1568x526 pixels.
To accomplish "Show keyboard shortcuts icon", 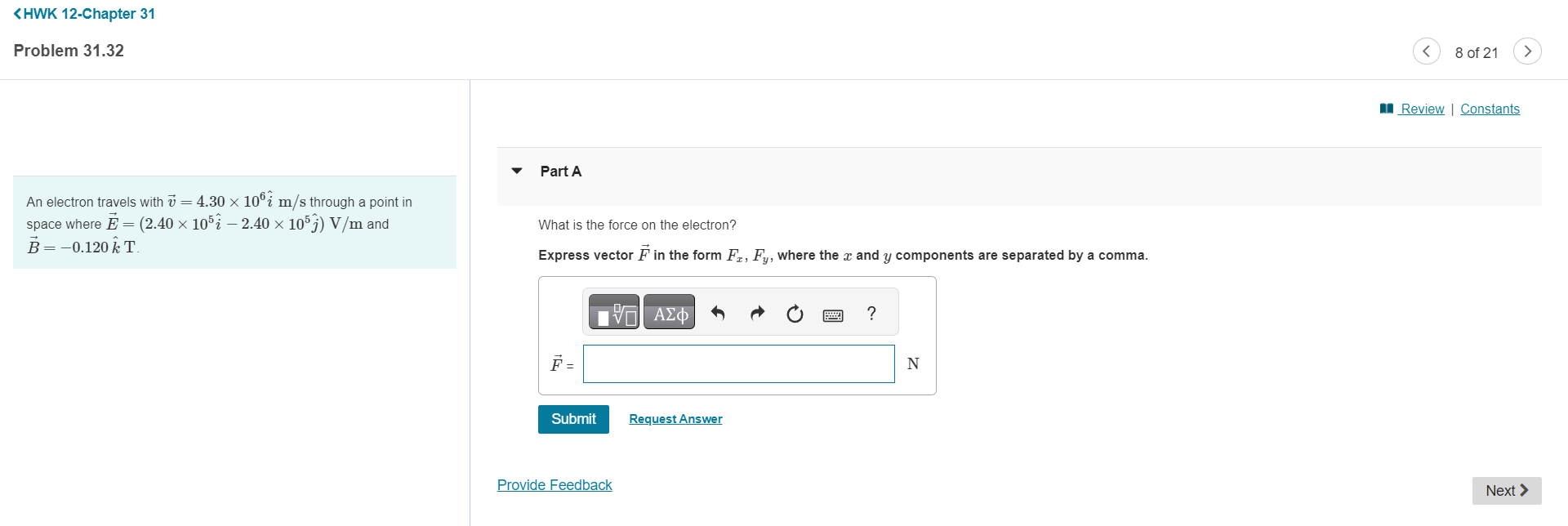I will pos(833,314).
